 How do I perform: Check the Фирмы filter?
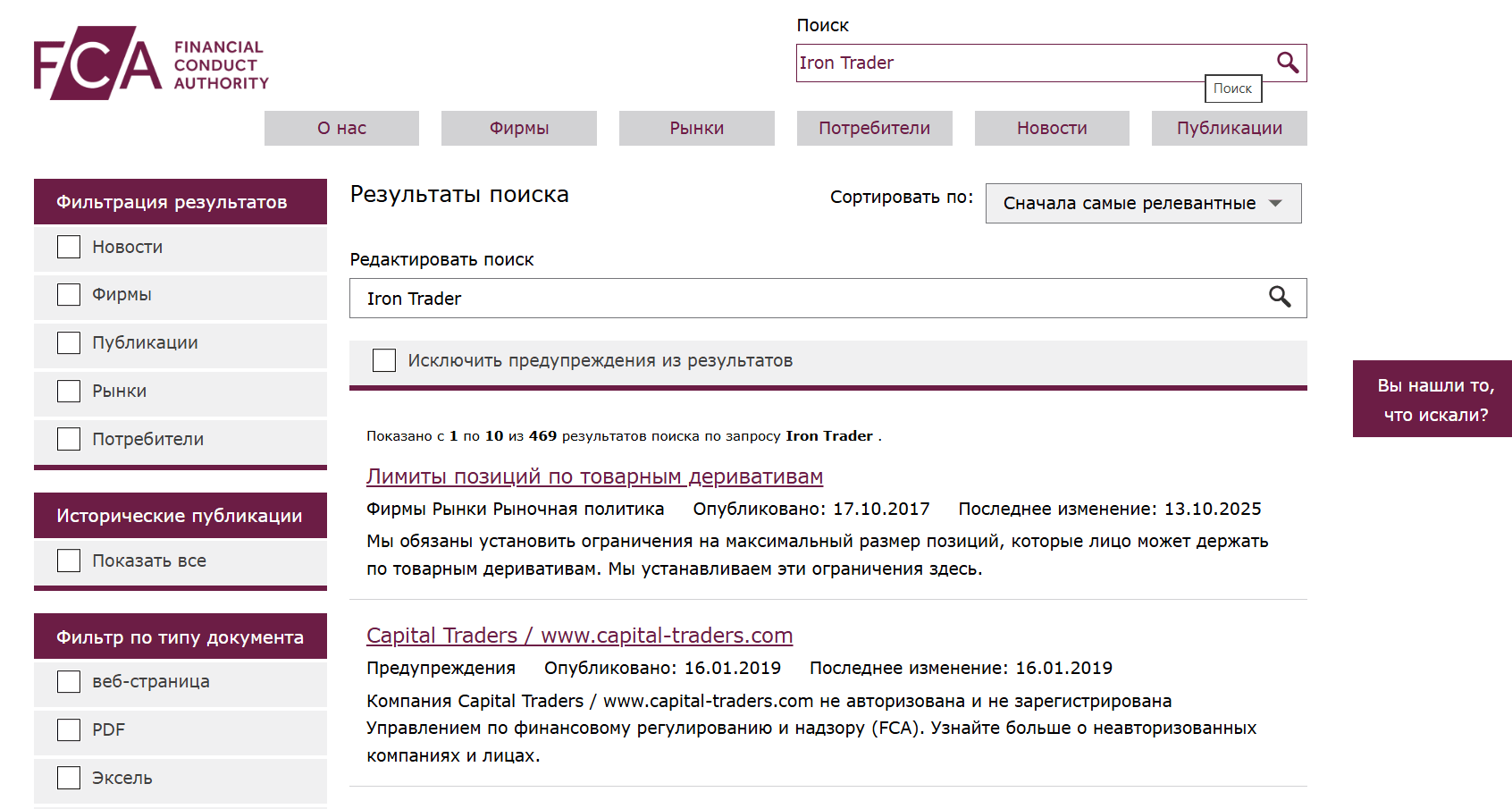(69, 294)
